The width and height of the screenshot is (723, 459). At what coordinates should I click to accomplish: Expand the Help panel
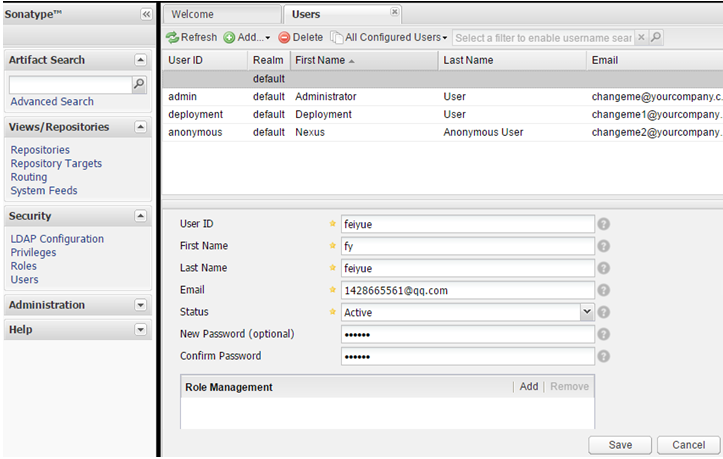[141, 329]
